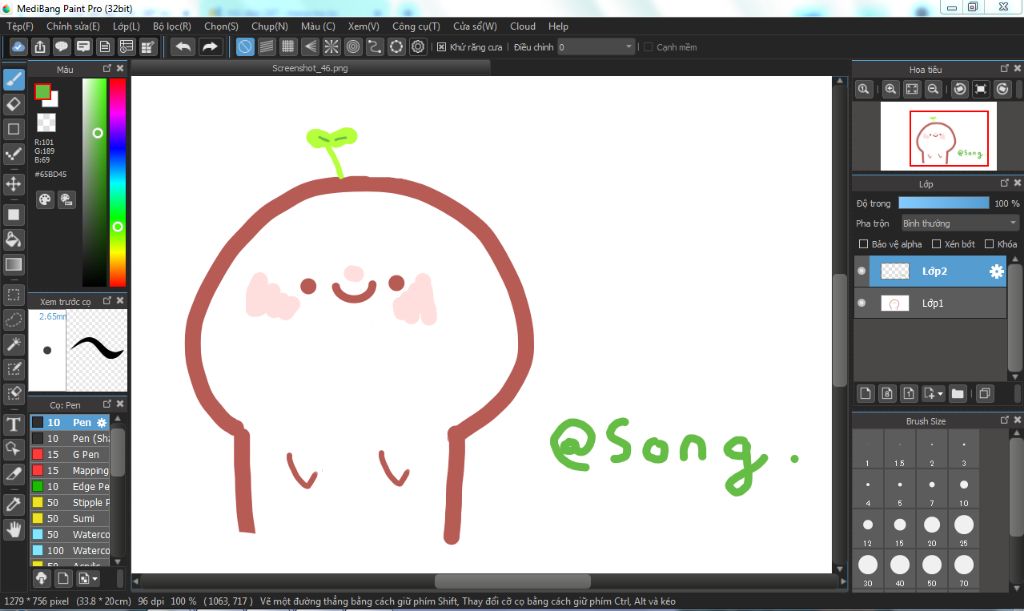Click the Redo arrow button

[x=210, y=47]
